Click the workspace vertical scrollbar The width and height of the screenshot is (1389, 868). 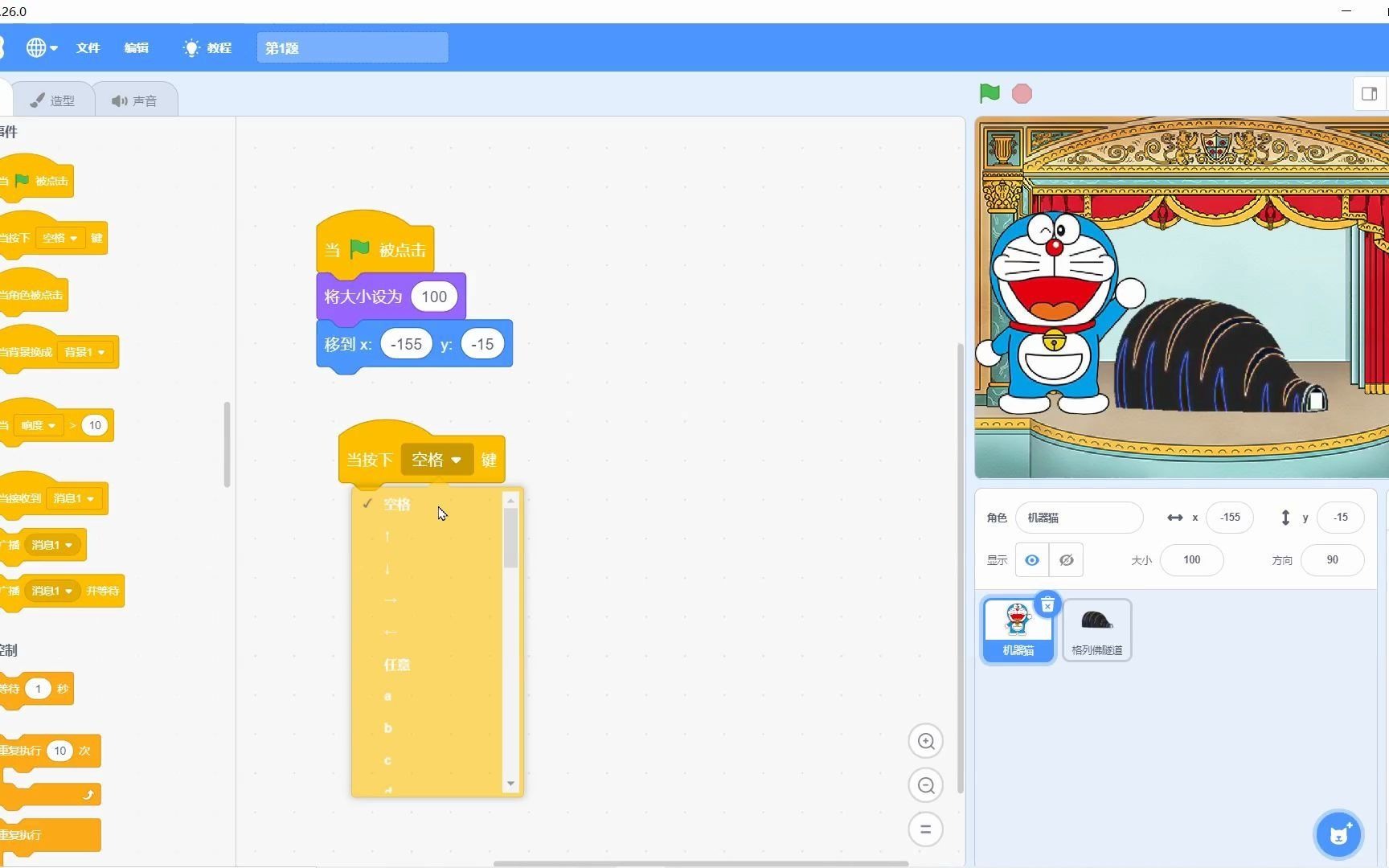(960, 568)
